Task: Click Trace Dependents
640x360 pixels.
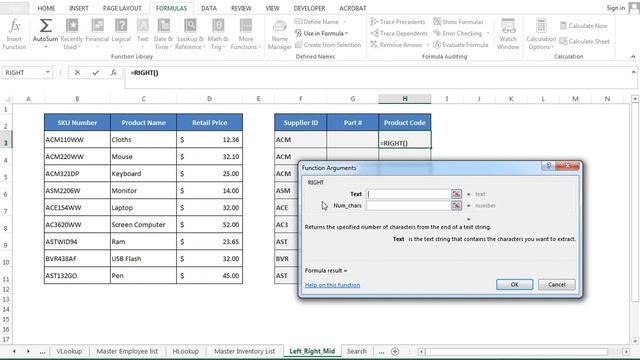Action: (399, 33)
